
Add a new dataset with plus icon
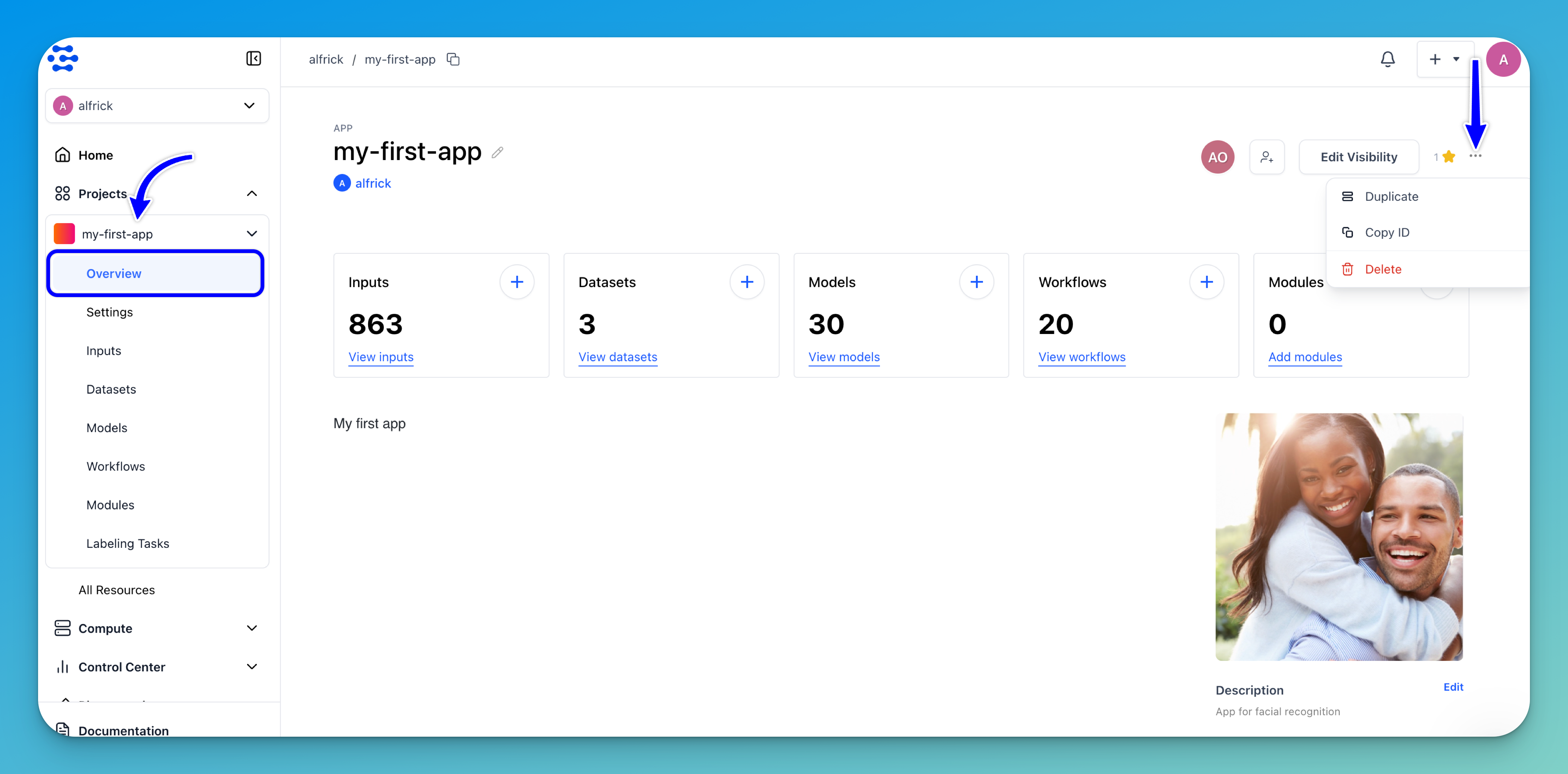point(746,282)
